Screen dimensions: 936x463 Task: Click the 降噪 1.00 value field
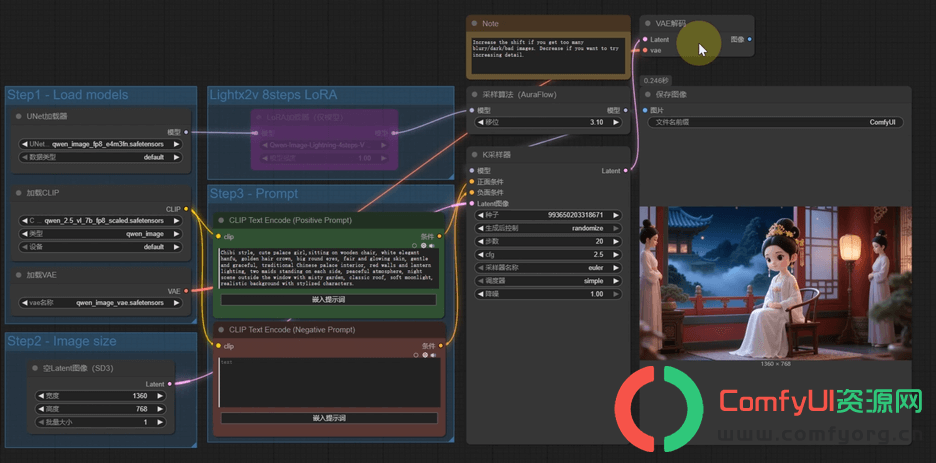[548, 294]
